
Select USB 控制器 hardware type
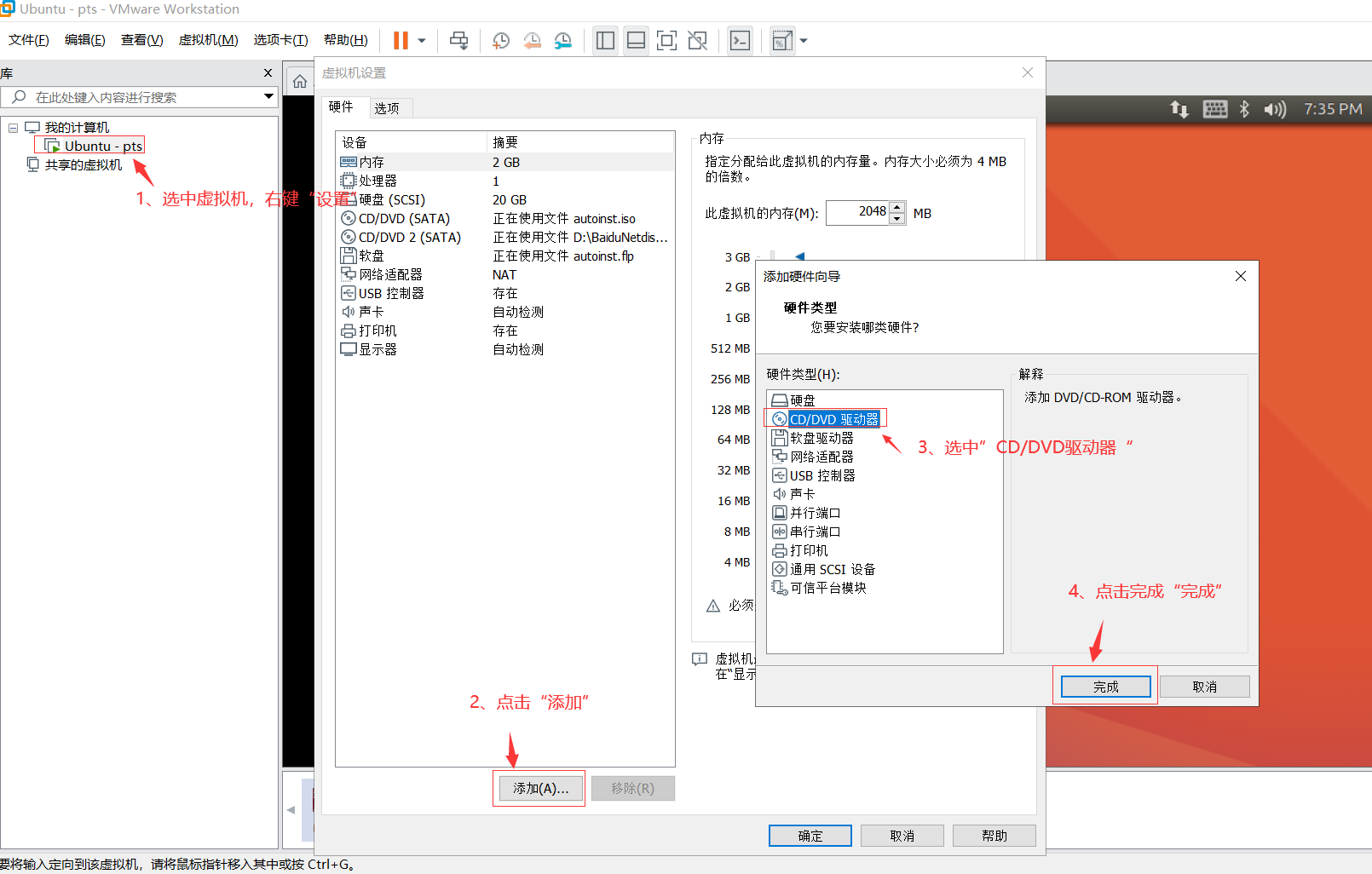(821, 475)
